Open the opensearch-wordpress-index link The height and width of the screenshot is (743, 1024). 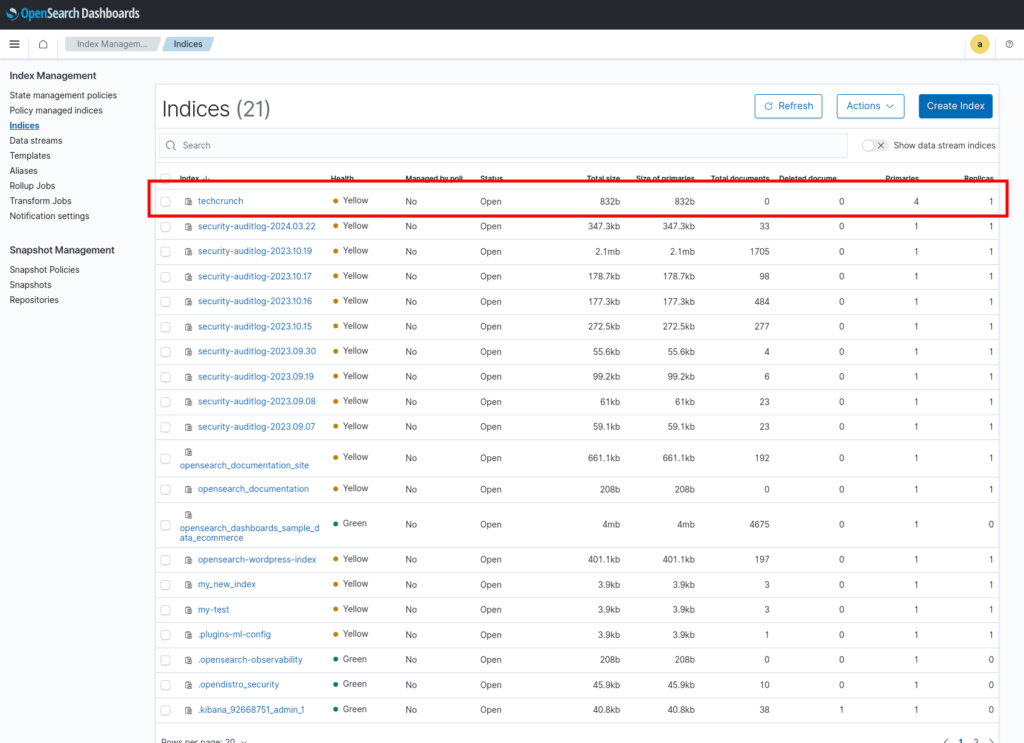257,560
